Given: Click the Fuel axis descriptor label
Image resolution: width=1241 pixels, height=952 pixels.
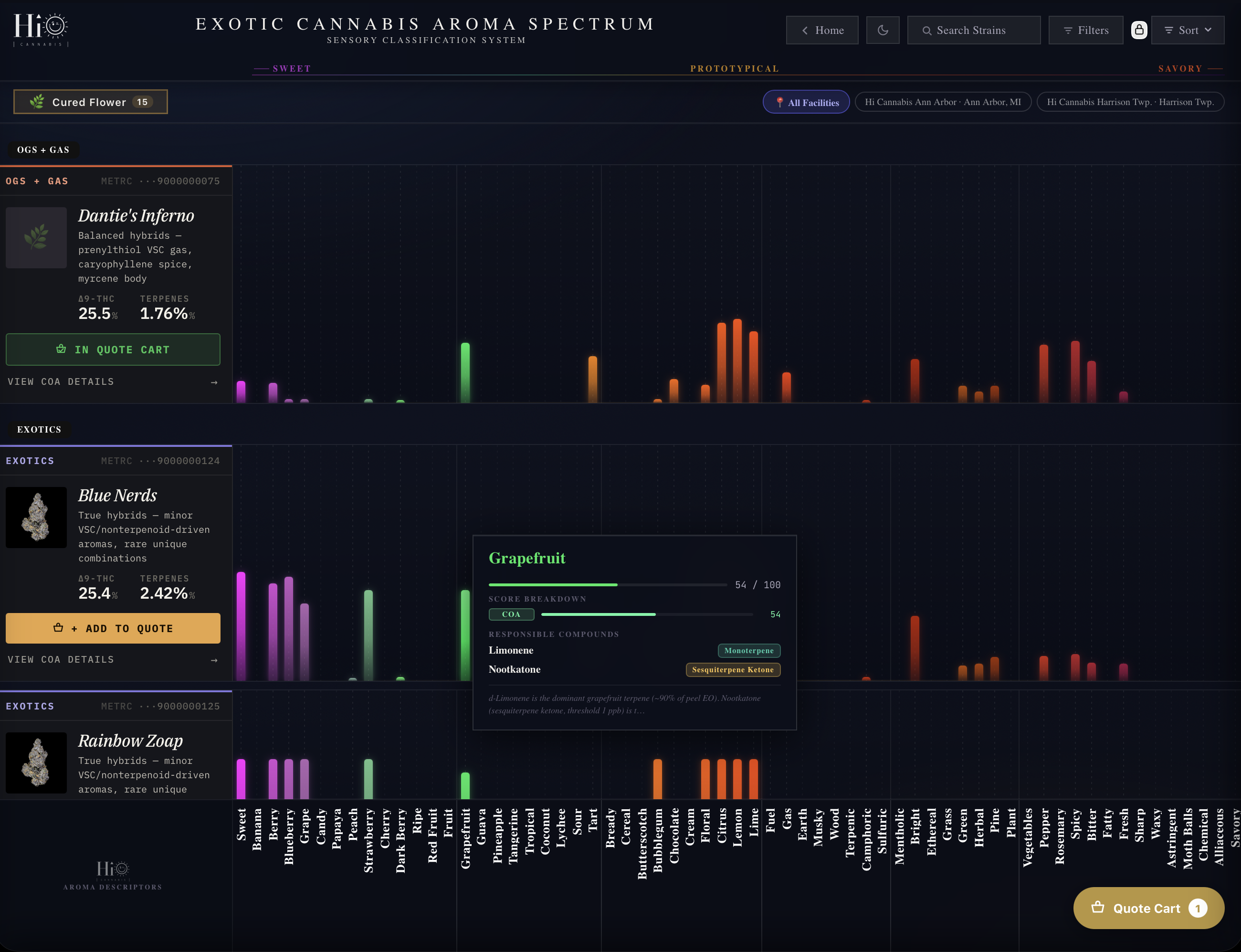Looking at the screenshot, I should tap(770, 821).
